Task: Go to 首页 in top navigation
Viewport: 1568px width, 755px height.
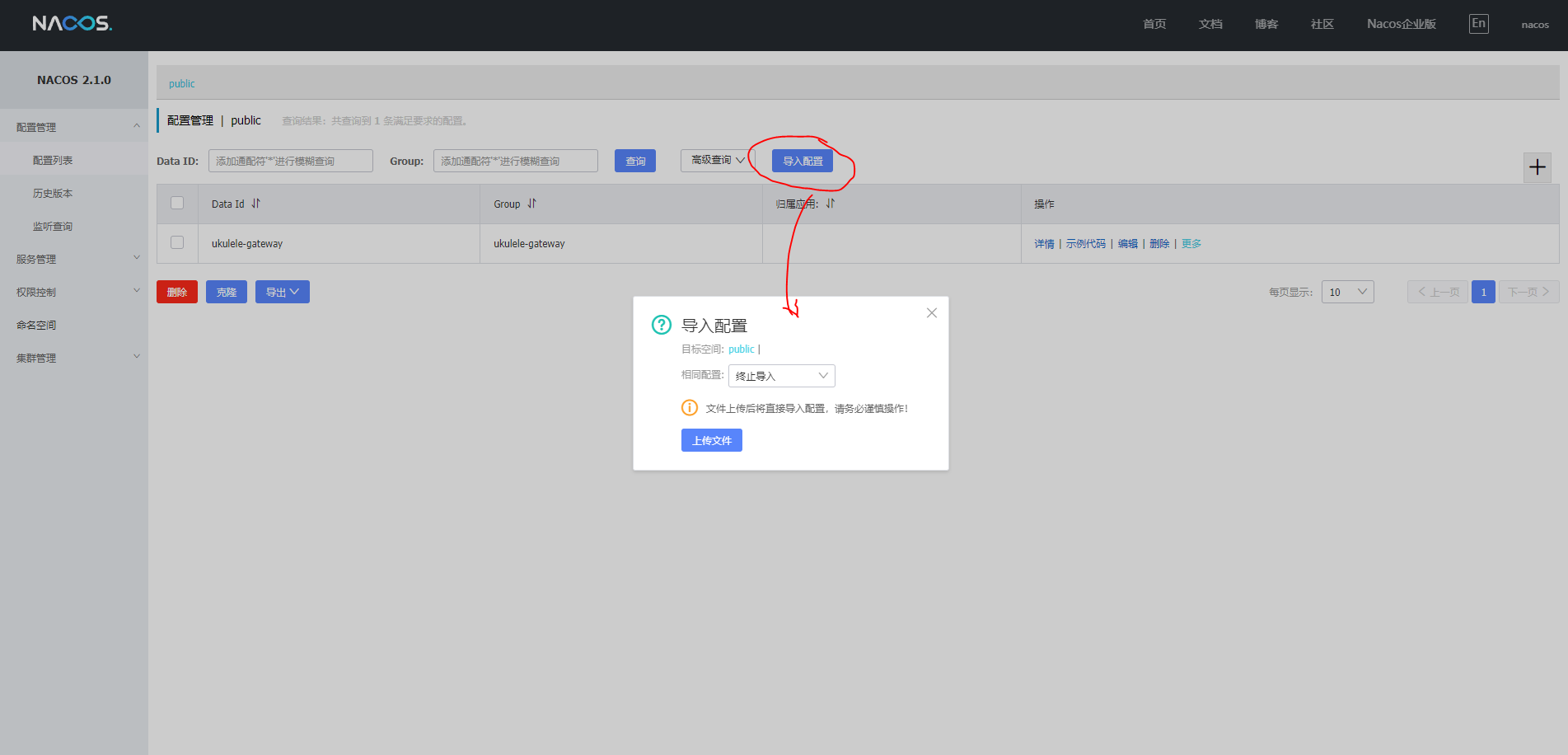Action: click(x=1154, y=24)
